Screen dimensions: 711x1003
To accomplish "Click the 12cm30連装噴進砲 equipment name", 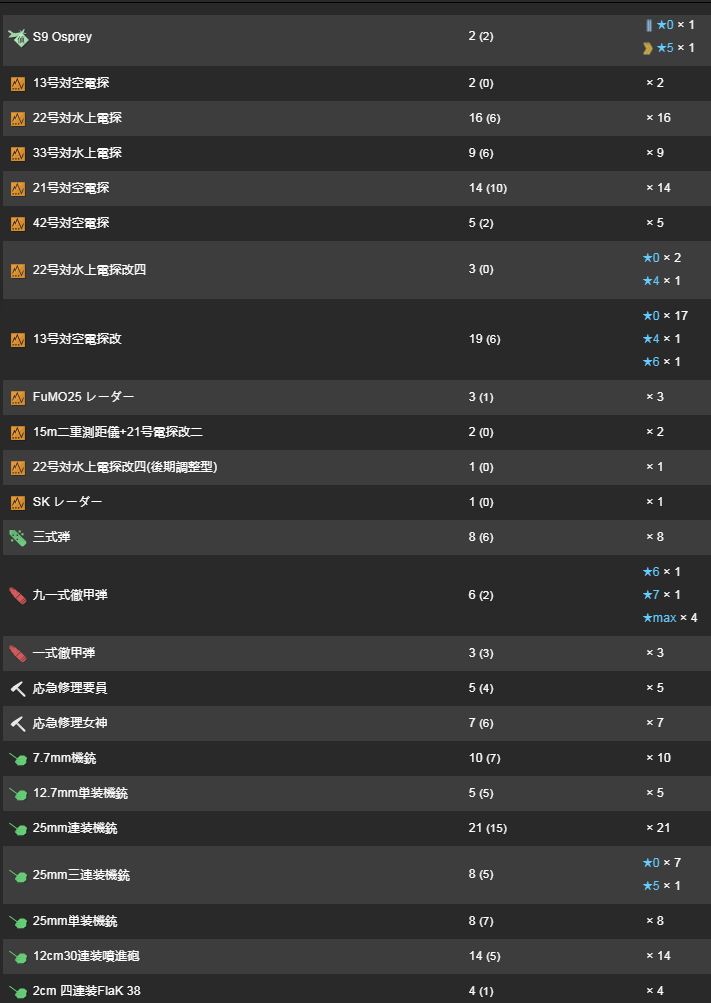I will (x=86, y=956).
